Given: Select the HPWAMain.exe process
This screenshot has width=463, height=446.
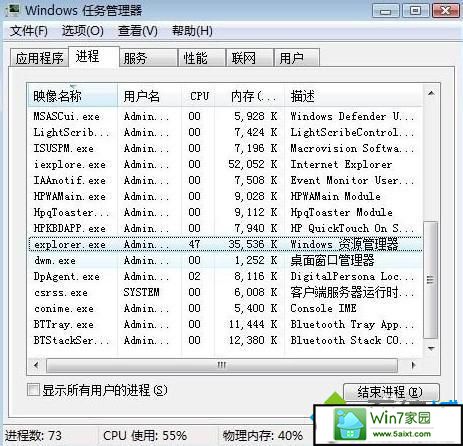Looking at the screenshot, I should [x=225, y=196].
